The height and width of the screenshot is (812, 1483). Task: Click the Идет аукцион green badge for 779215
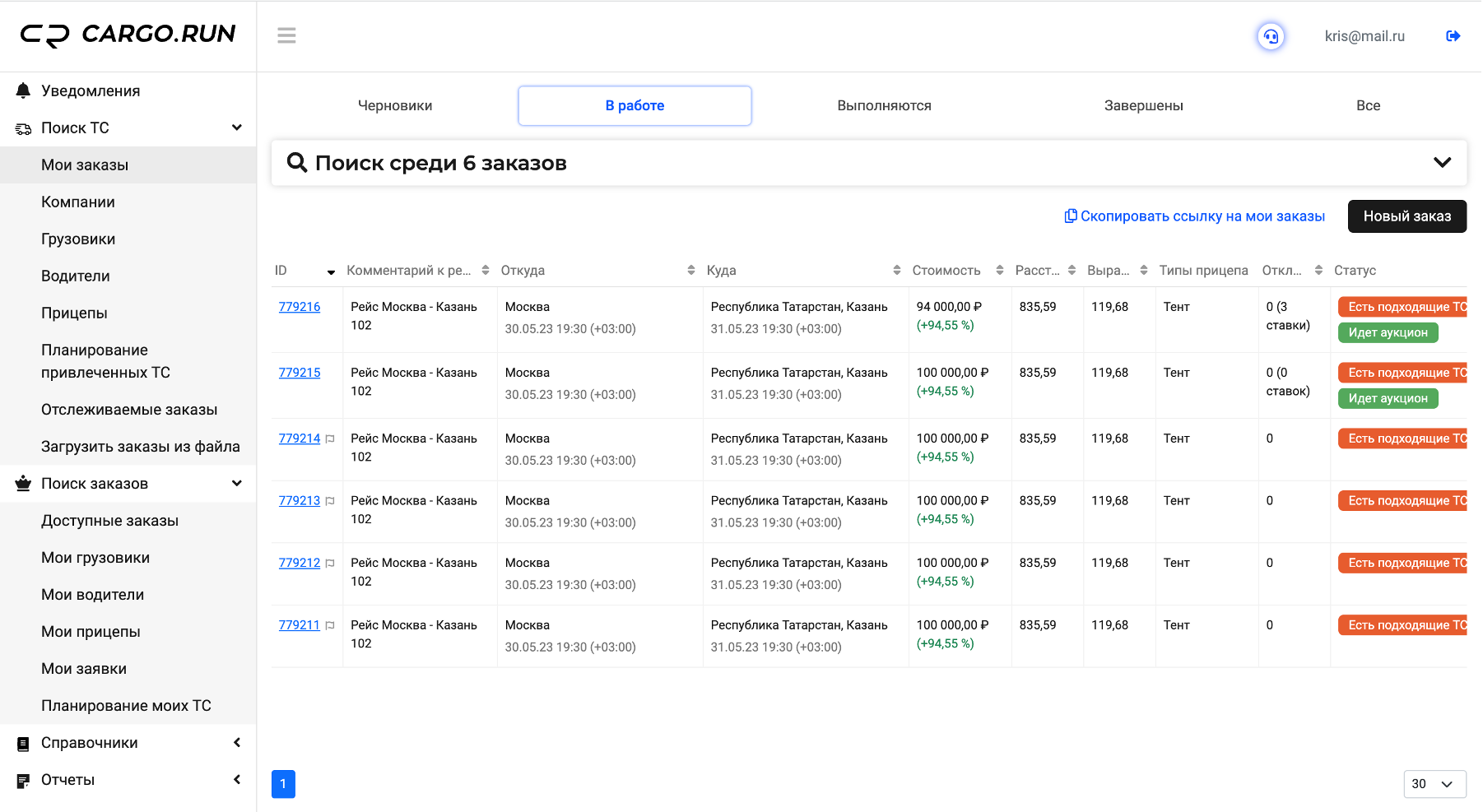tap(1388, 398)
